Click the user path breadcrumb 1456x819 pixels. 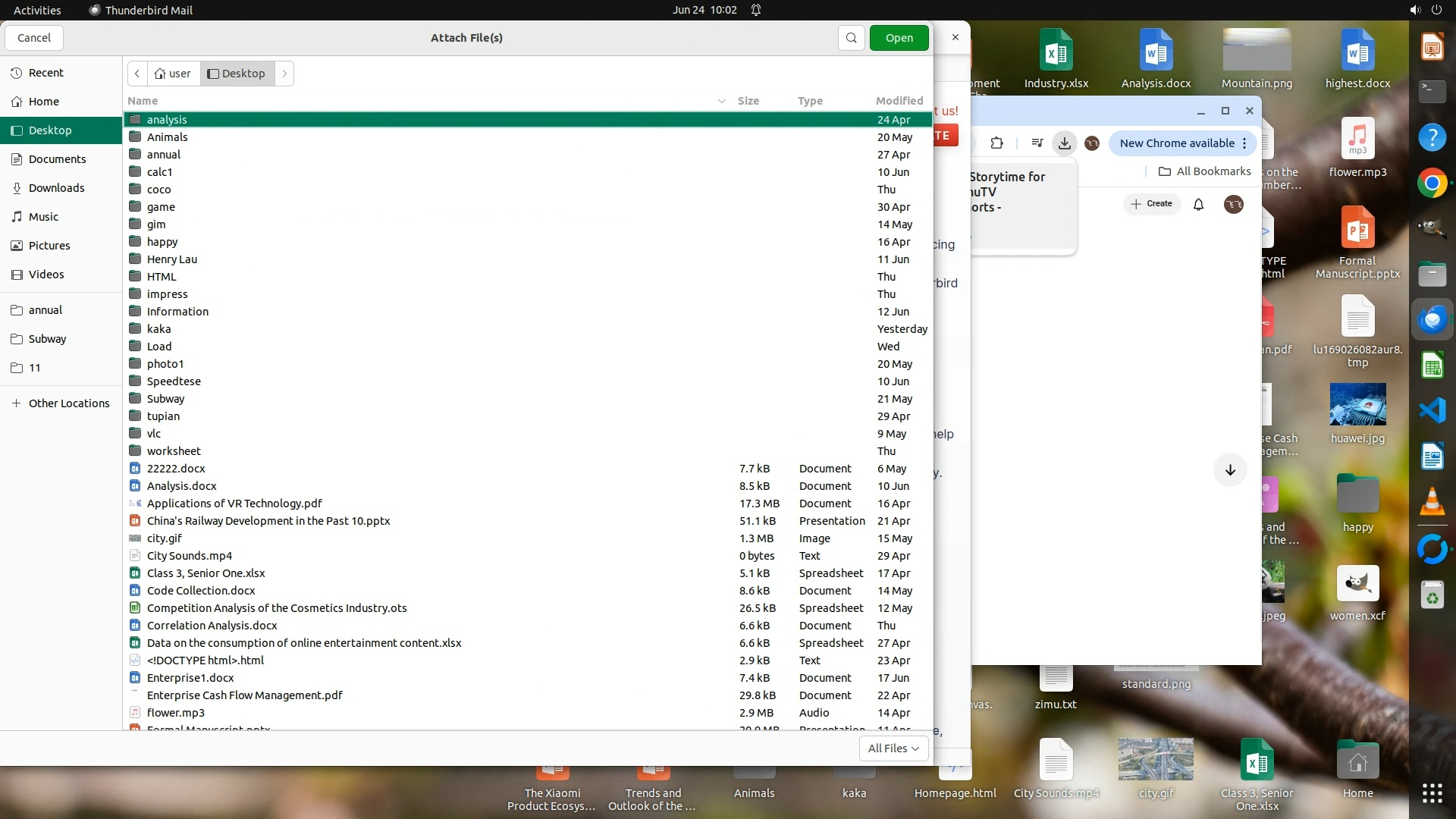tap(174, 74)
